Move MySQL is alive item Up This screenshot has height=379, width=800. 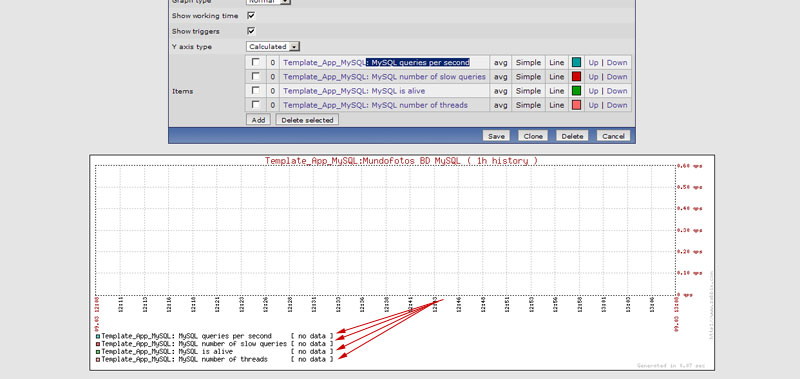593,91
